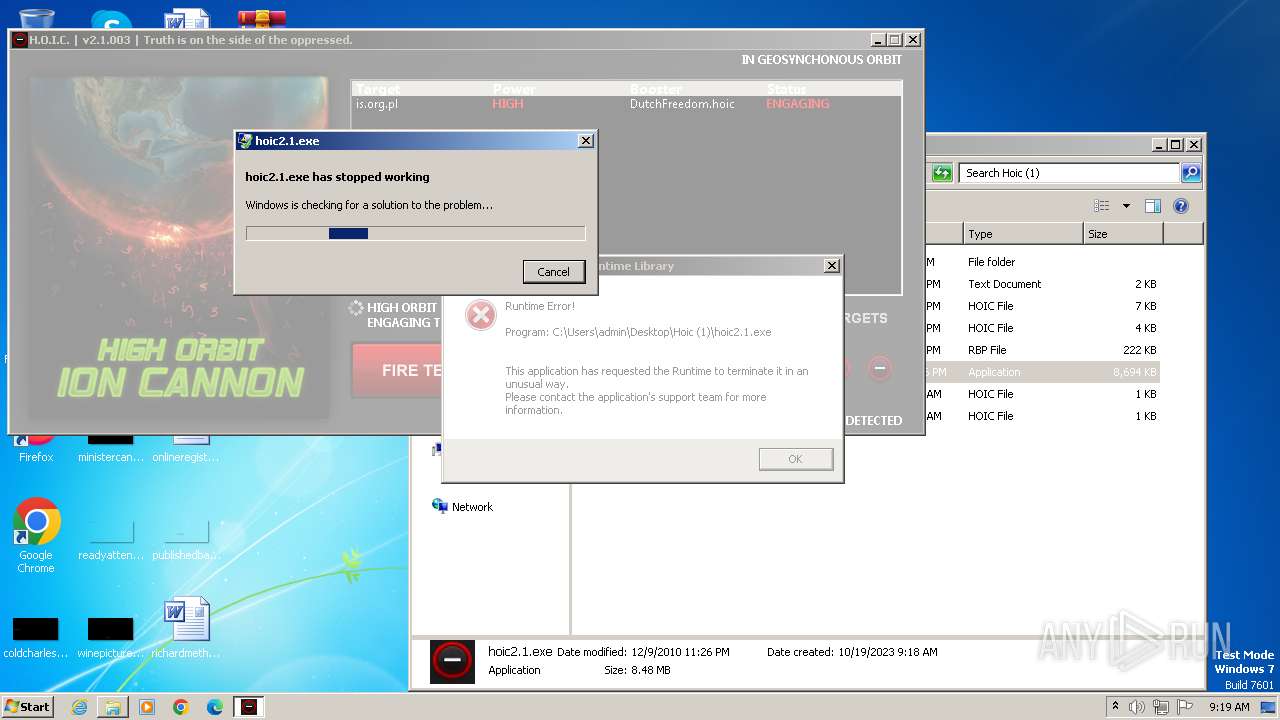Open the Start menu
Image resolution: width=1280 pixels, height=720 pixels.
tap(28, 707)
